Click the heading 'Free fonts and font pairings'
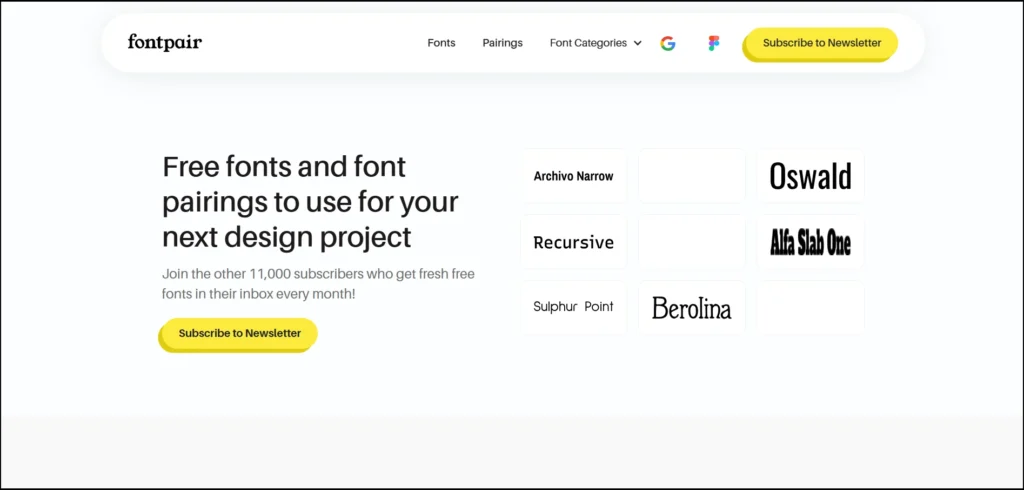This screenshot has height=490, width=1024. (x=310, y=202)
